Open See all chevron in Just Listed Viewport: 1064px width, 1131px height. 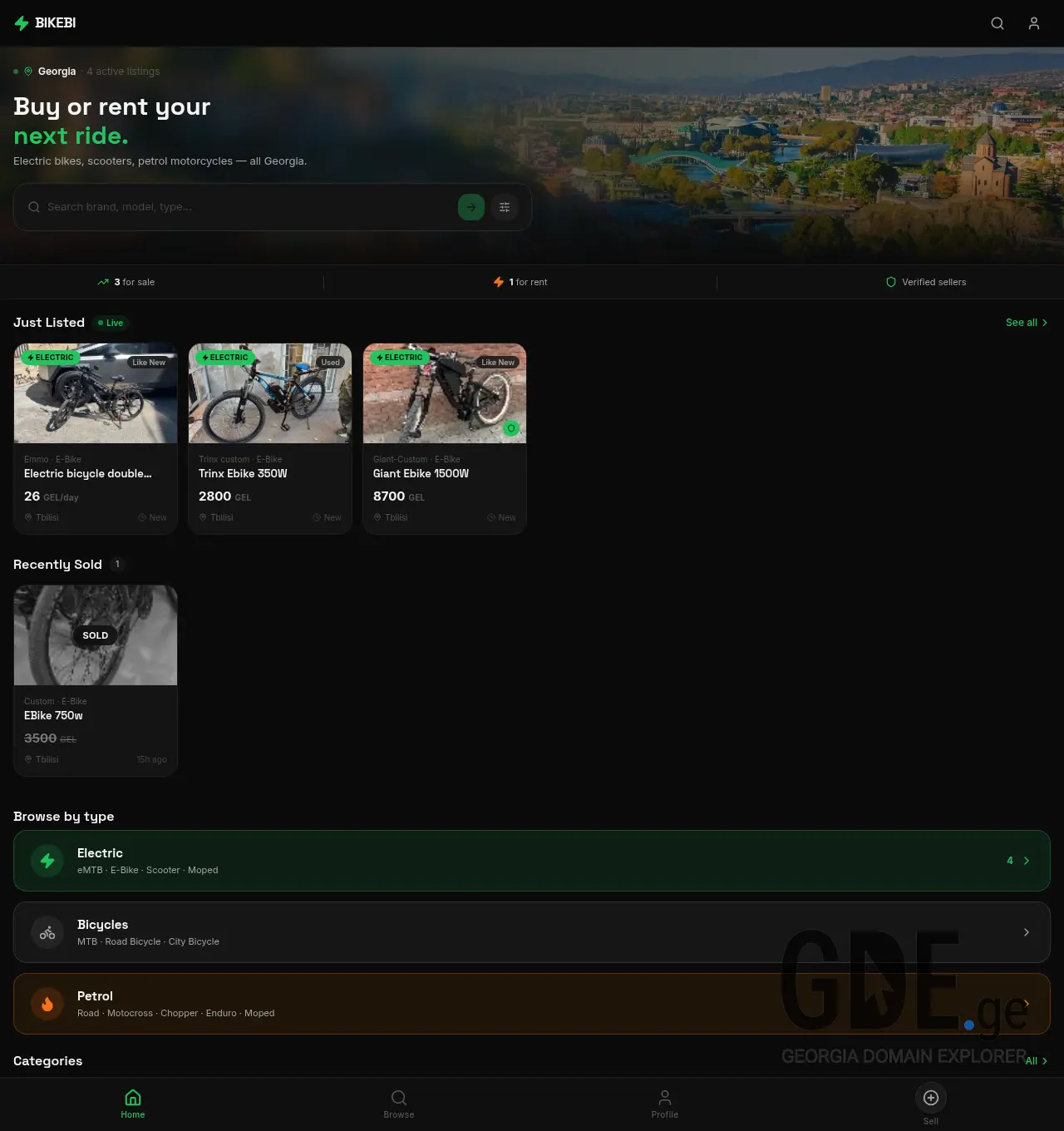click(x=1045, y=323)
